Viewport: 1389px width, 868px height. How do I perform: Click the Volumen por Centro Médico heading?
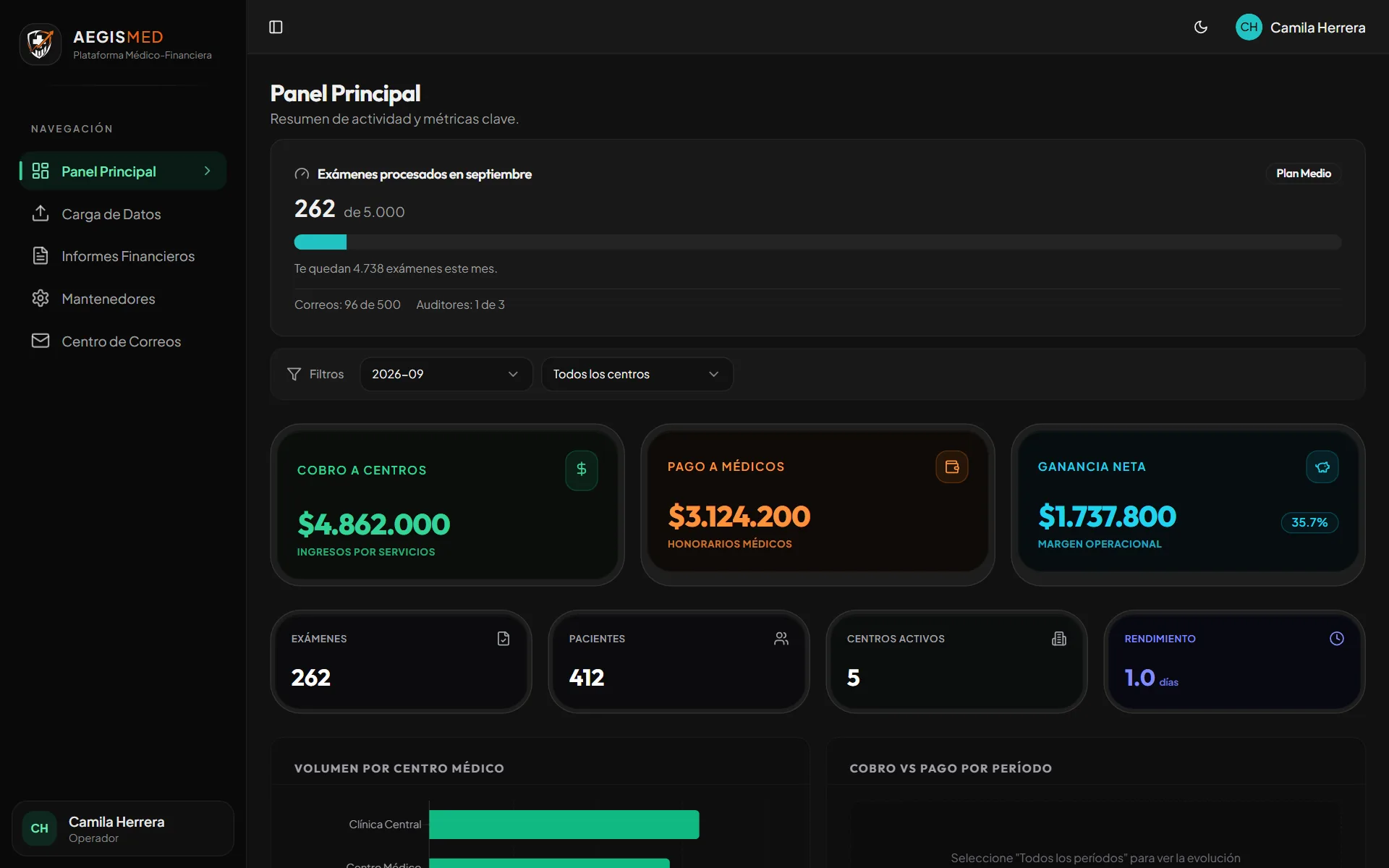click(x=399, y=768)
